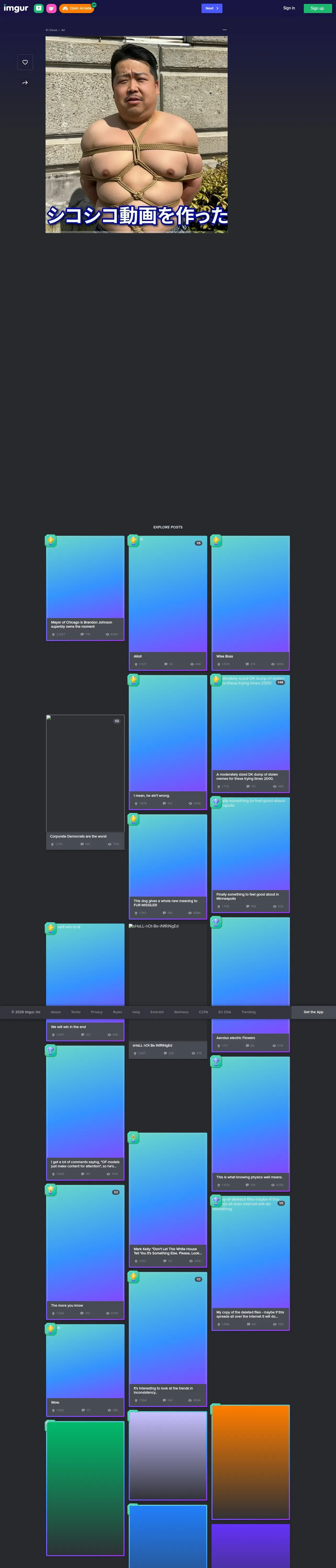The image size is (336, 1568).
Task: Upvote the DK dump of stolen memes post
Action: (x=219, y=786)
